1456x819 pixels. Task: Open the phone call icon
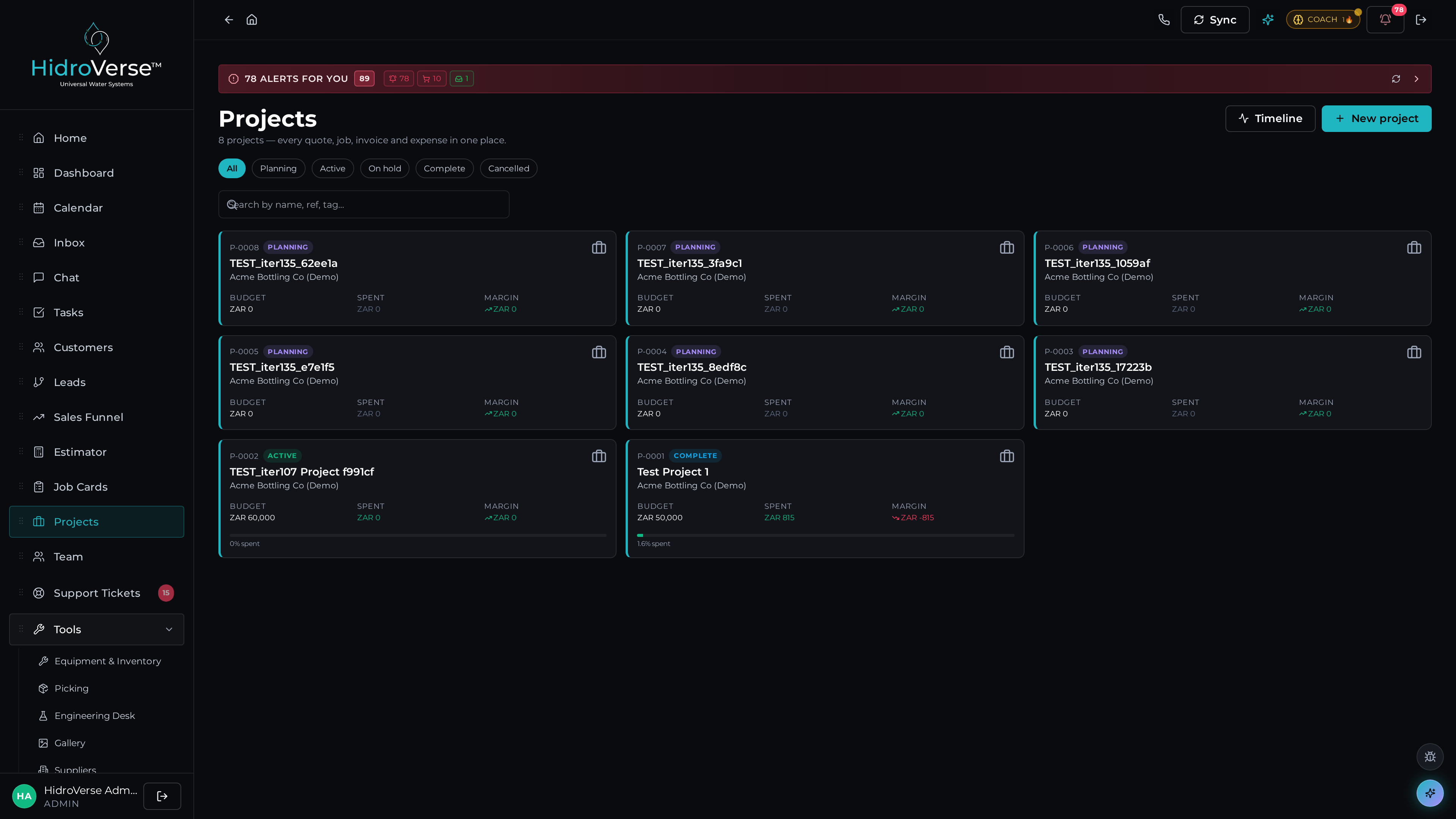(1164, 20)
